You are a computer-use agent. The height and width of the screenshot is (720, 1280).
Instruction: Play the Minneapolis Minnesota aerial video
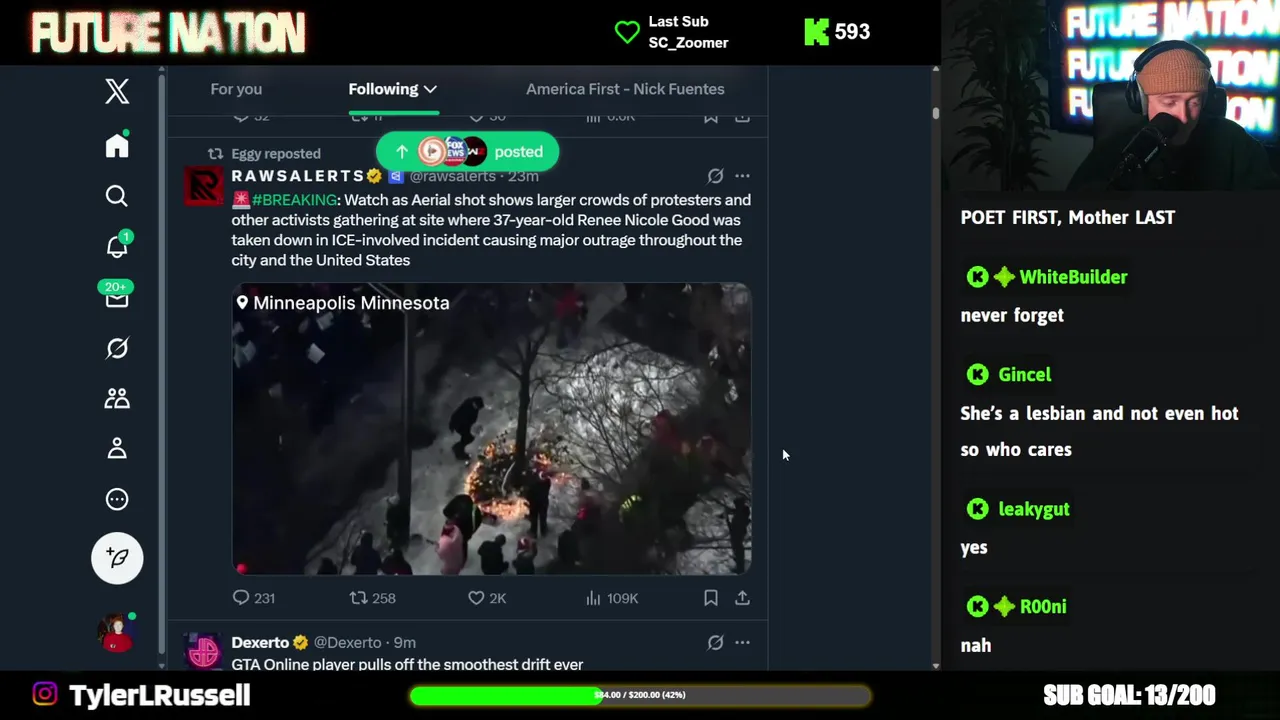click(491, 429)
